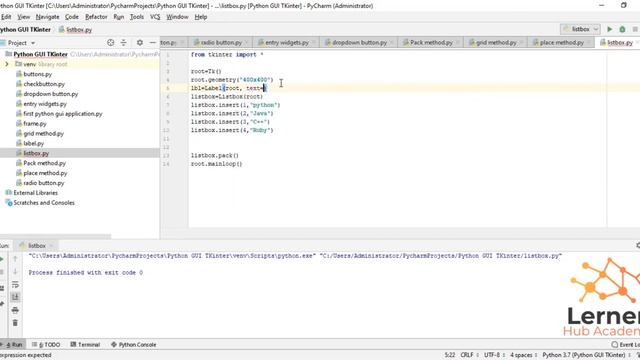Open the Run tool window button

tap(13, 345)
